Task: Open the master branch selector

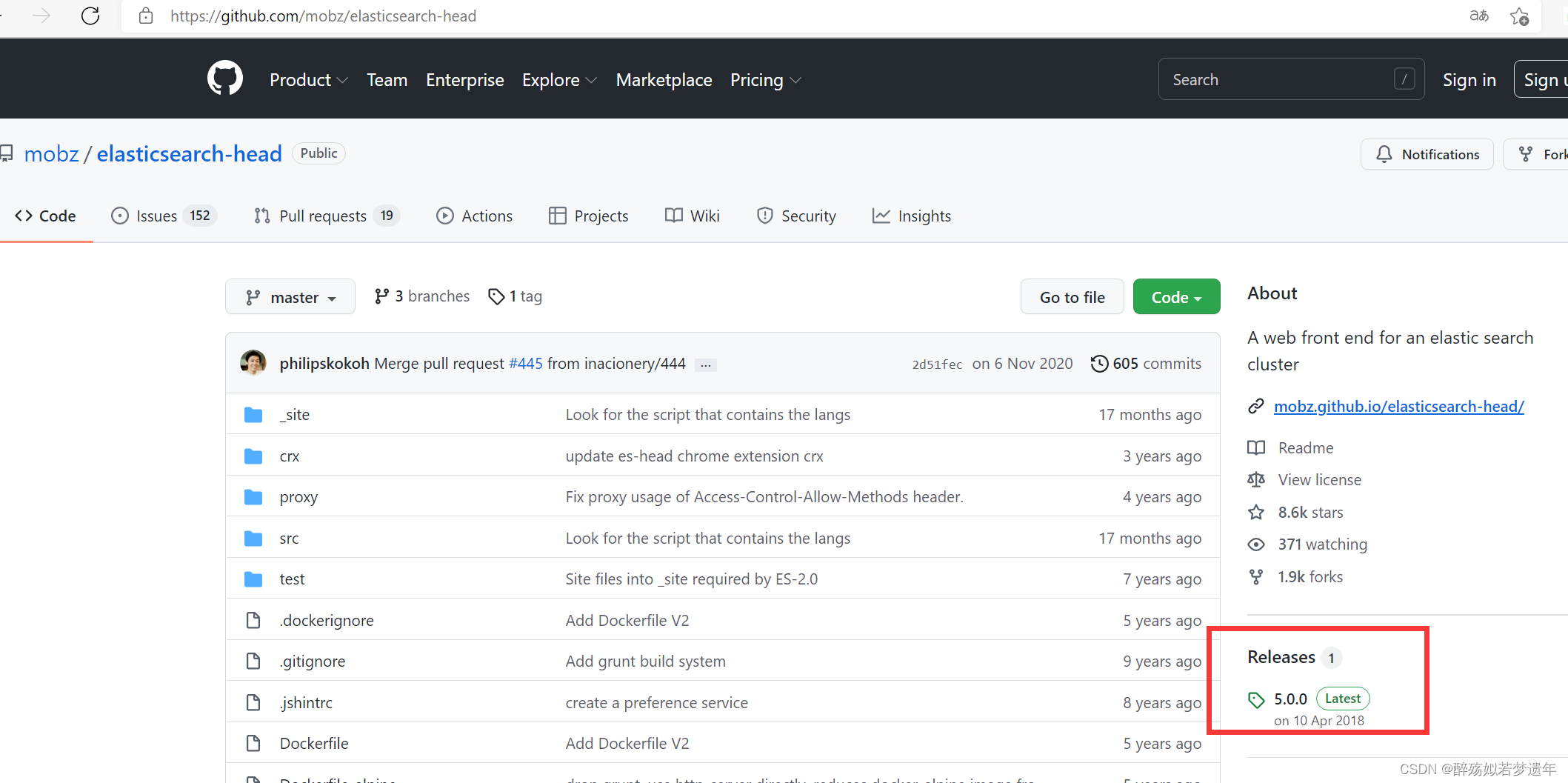Action: tap(290, 297)
